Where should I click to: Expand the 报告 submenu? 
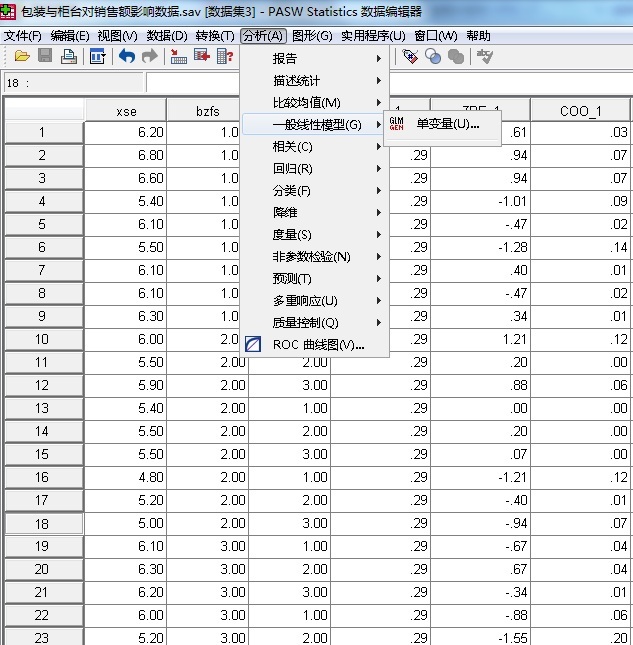tap(314, 58)
